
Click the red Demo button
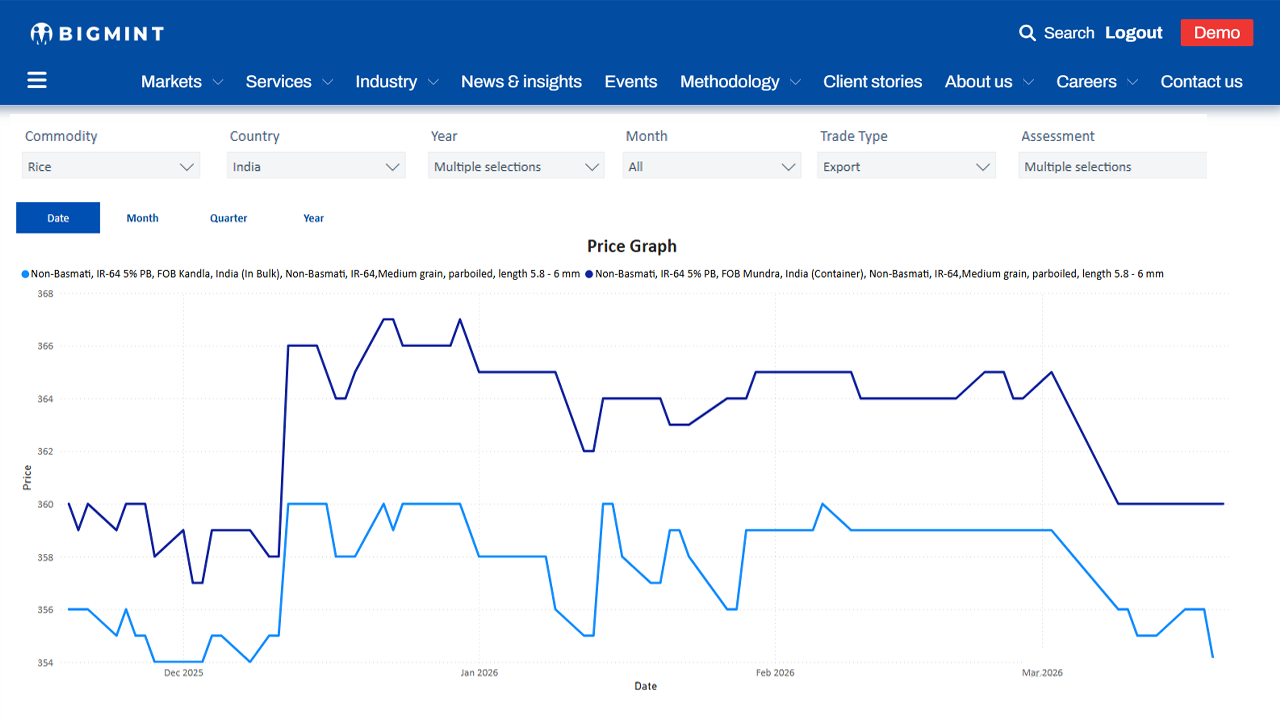click(x=1216, y=33)
